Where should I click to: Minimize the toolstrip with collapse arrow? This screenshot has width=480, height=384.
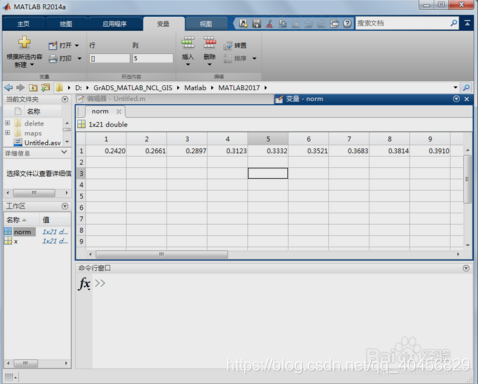[x=467, y=23]
